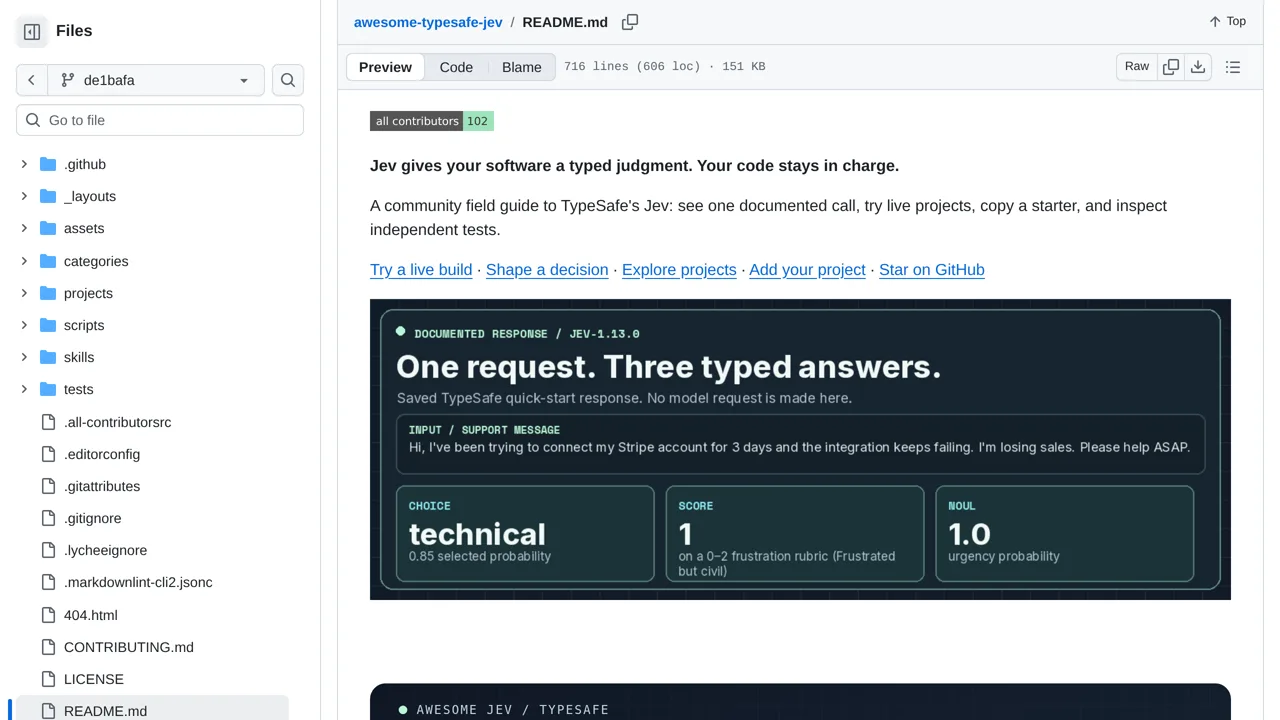This screenshot has height=720, width=1280.
Task: Click the .editorconfig file icon
Action: point(48,454)
